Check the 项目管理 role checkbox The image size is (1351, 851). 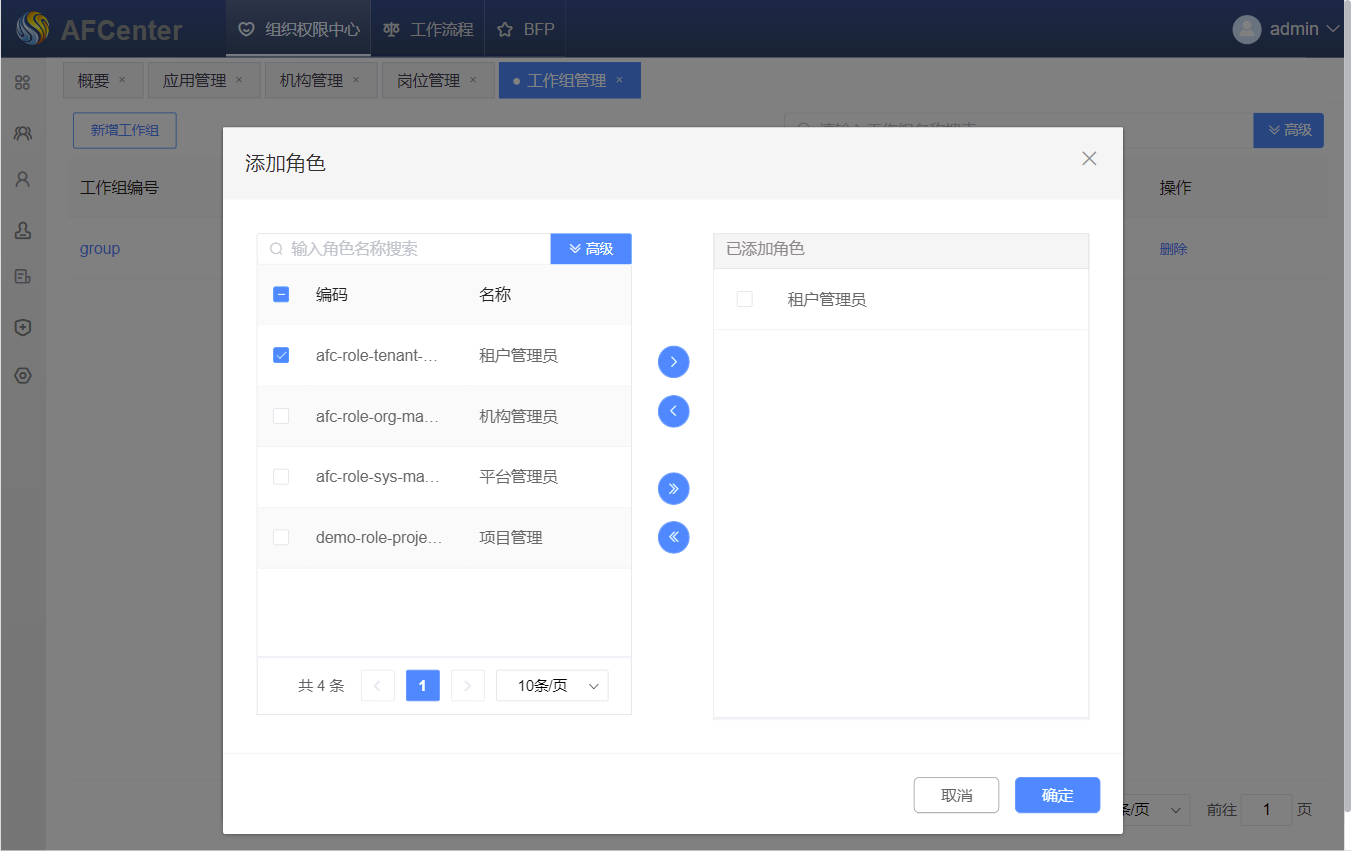coord(281,537)
